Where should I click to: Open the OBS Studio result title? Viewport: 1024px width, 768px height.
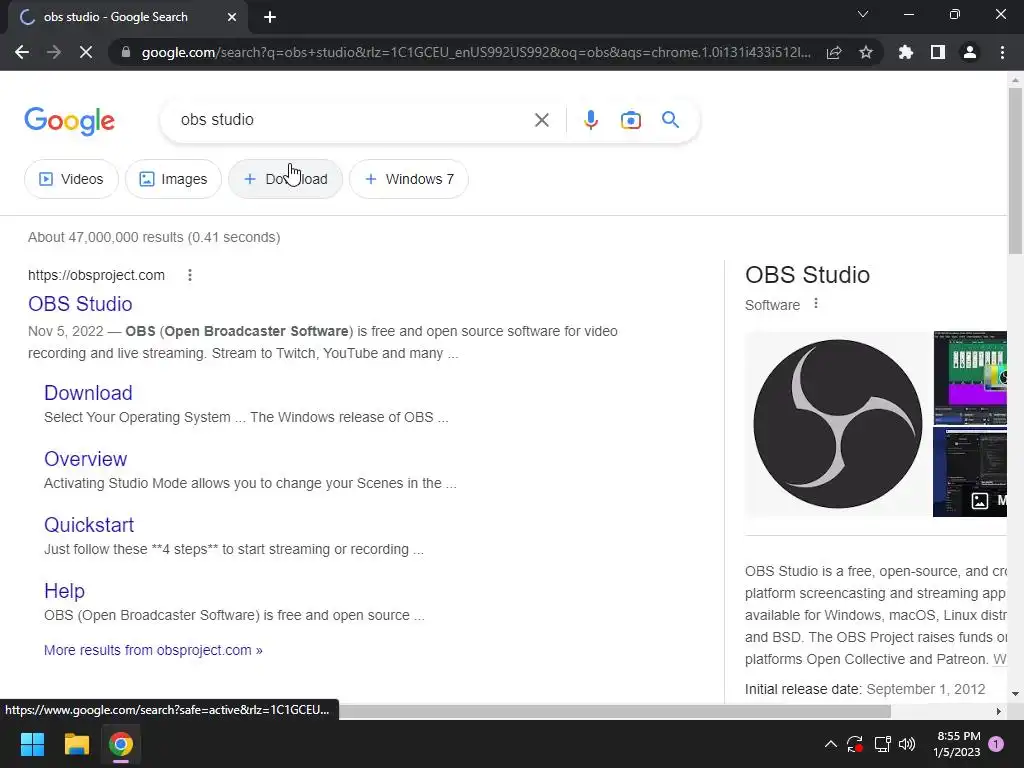[x=80, y=304]
